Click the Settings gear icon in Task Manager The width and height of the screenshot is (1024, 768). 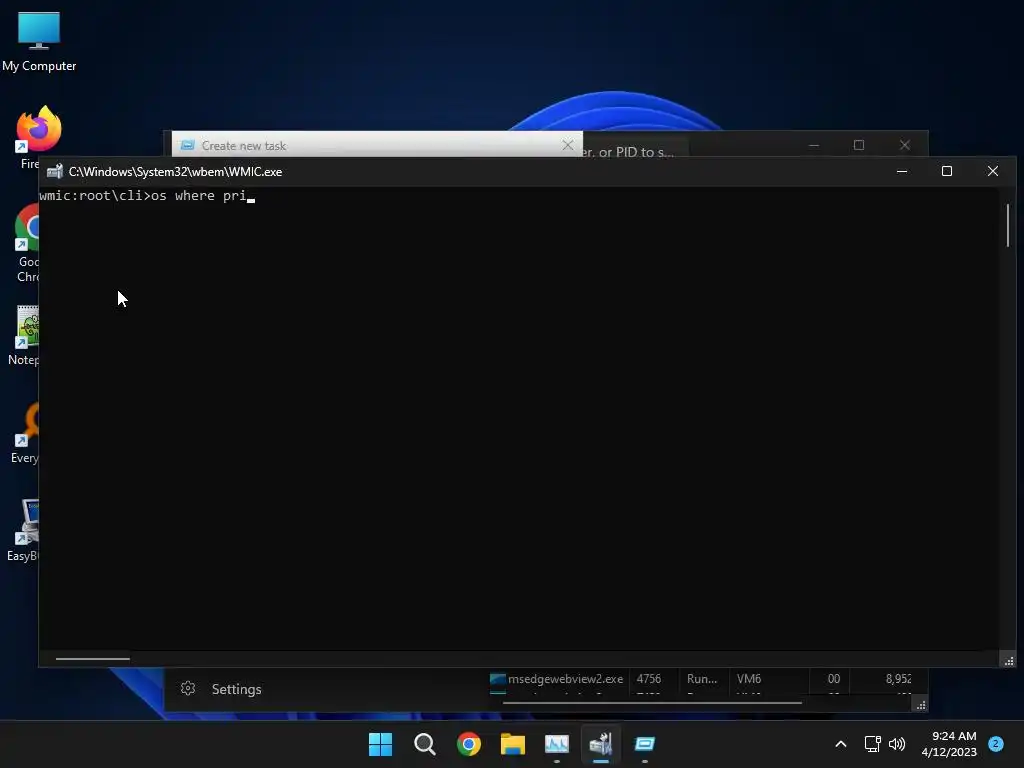point(188,688)
